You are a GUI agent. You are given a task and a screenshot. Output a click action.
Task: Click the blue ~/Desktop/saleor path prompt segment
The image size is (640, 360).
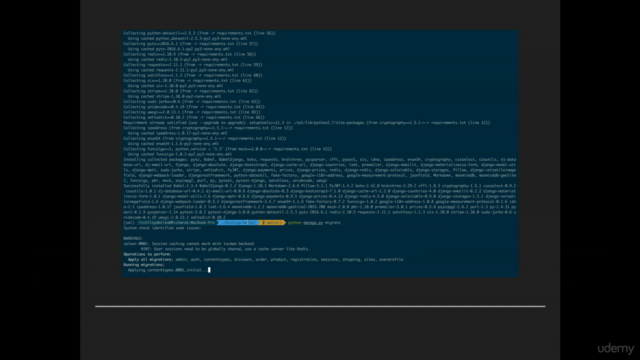[x=238, y=222]
